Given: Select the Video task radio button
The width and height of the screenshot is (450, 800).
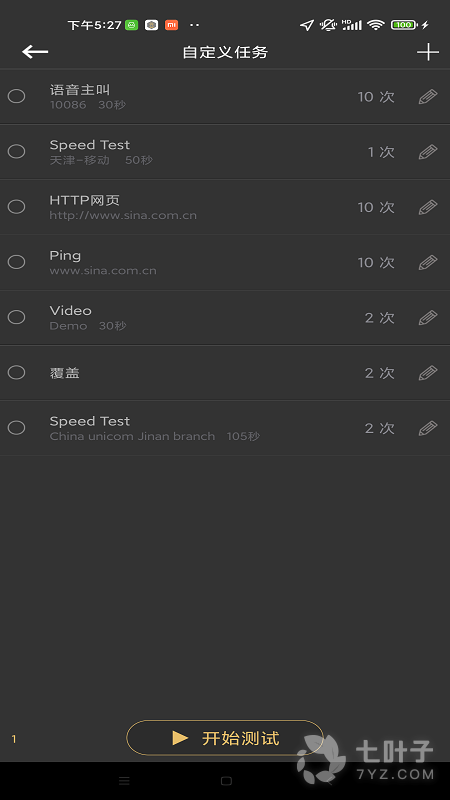Looking at the screenshot, I should point(16,317).
